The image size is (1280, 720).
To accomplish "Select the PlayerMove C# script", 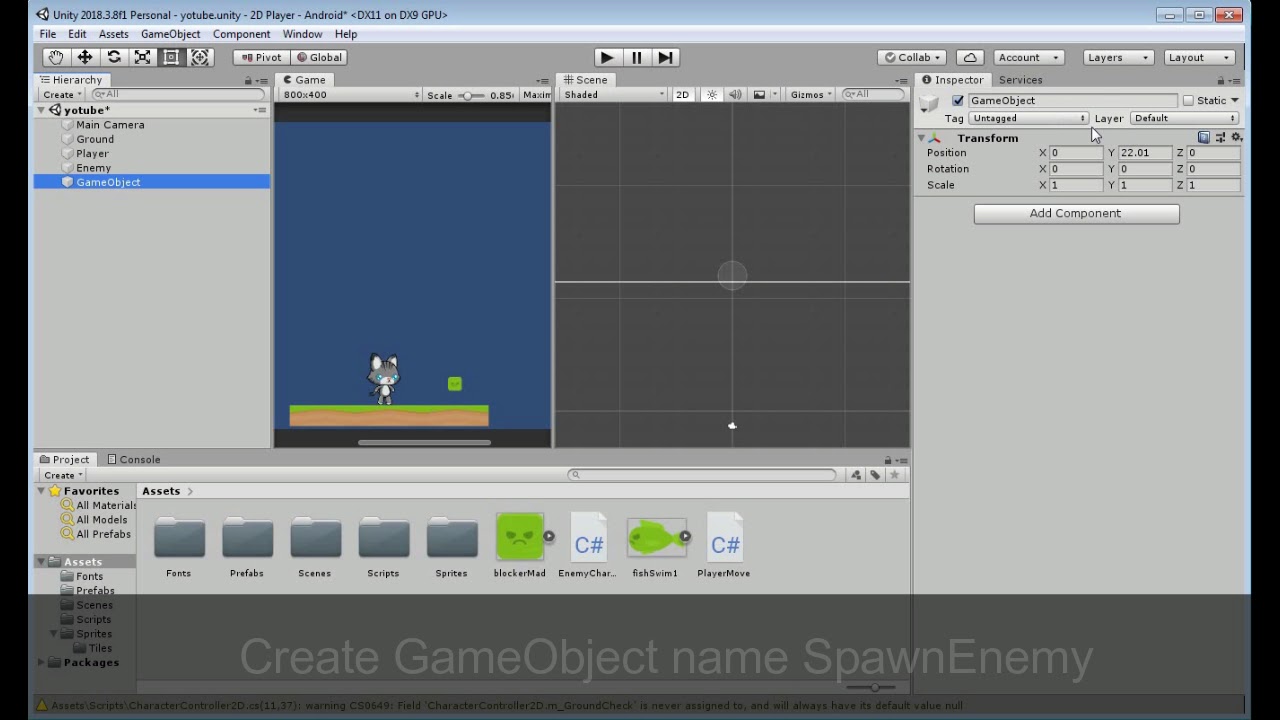I will click(724, 540).
